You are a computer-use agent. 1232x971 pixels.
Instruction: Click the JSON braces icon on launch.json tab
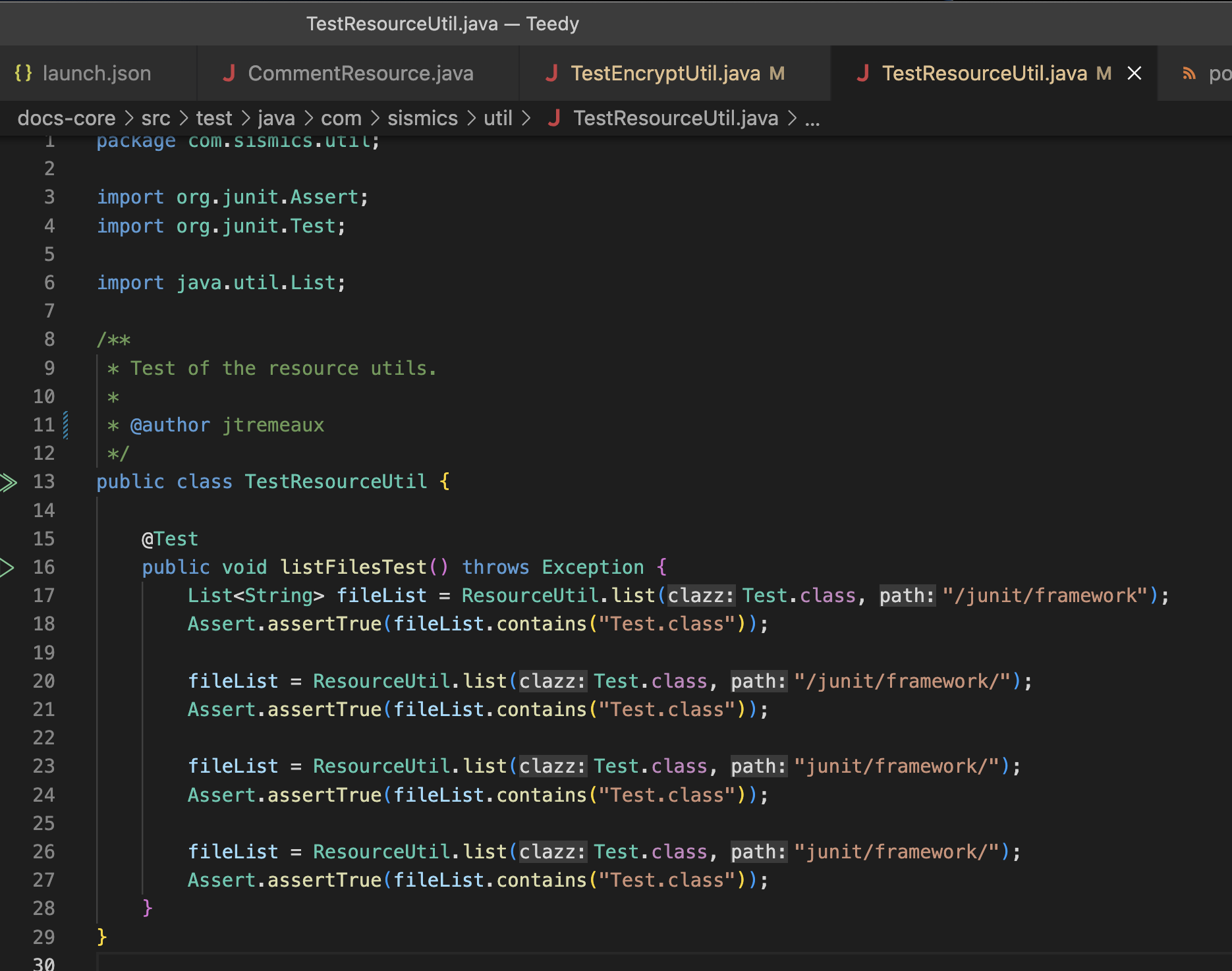(23, 73)
